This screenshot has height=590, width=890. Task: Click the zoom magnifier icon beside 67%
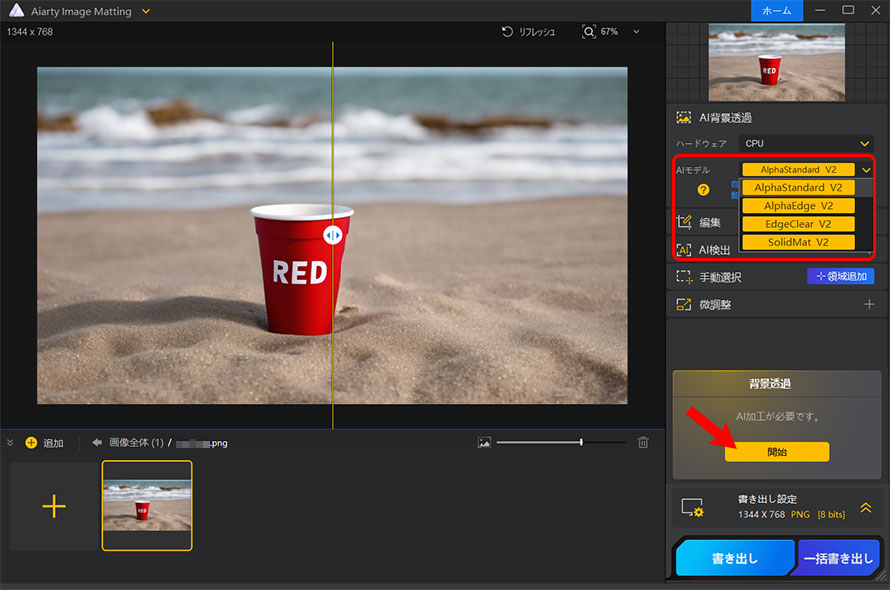(x=589, y=32)
